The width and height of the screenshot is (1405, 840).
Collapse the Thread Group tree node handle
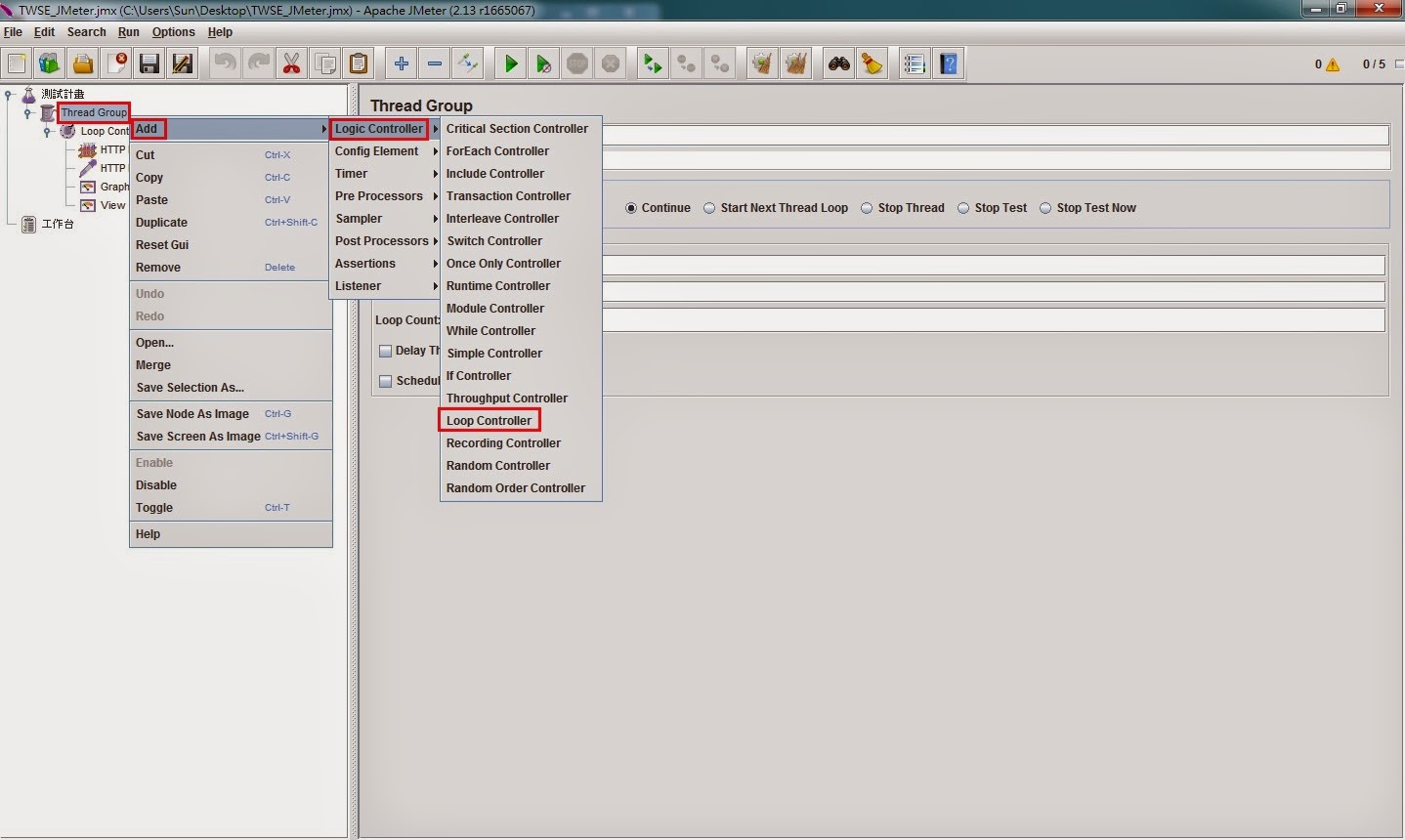pos(28,113)
